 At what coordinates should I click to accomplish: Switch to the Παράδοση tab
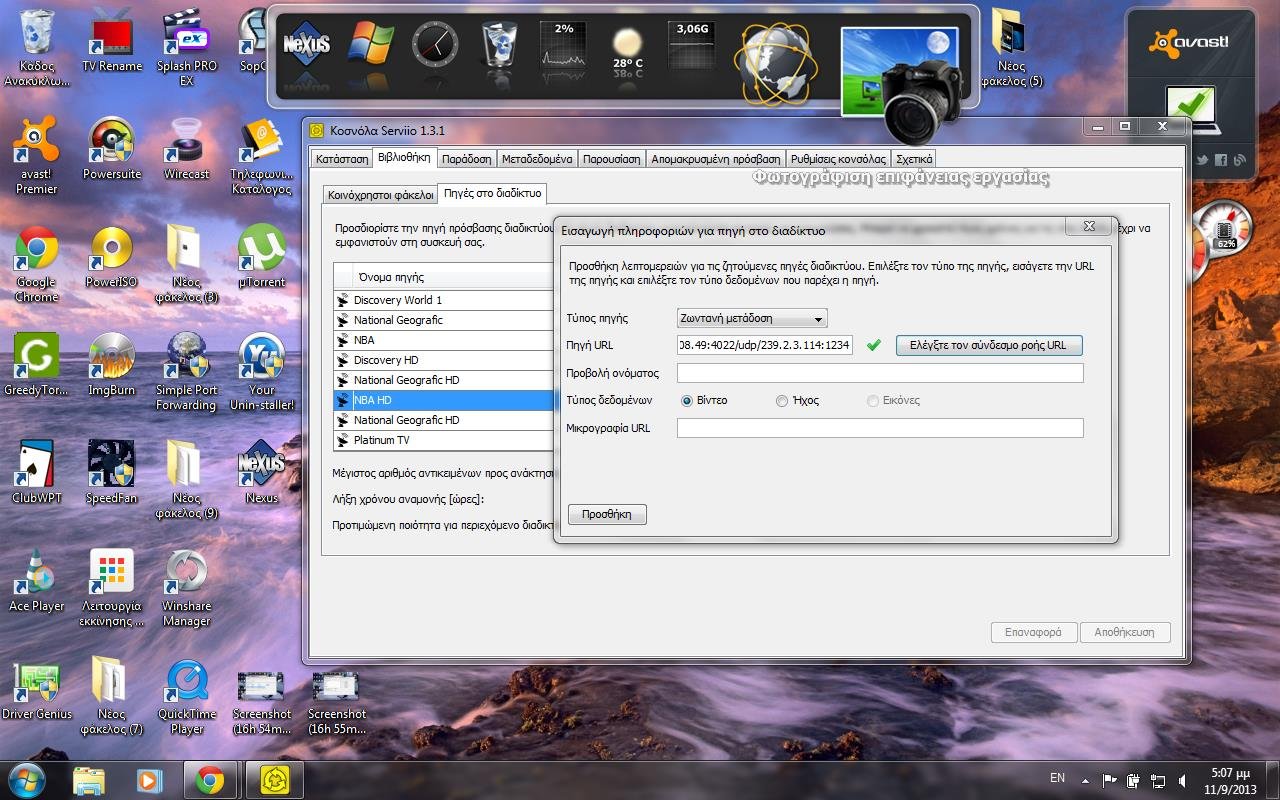pos(467,159)
